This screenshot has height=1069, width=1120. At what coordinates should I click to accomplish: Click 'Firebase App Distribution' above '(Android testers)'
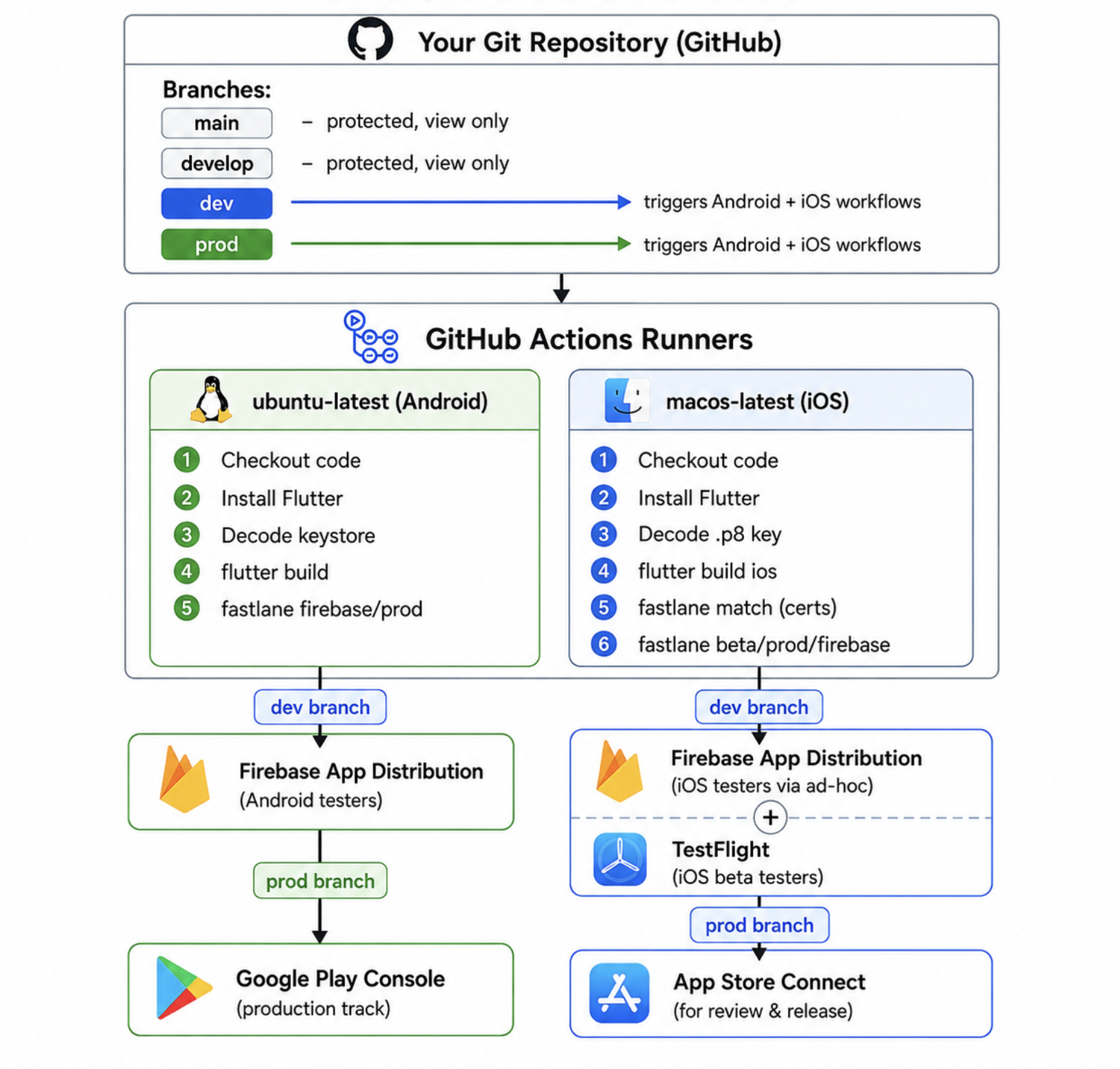361,771
